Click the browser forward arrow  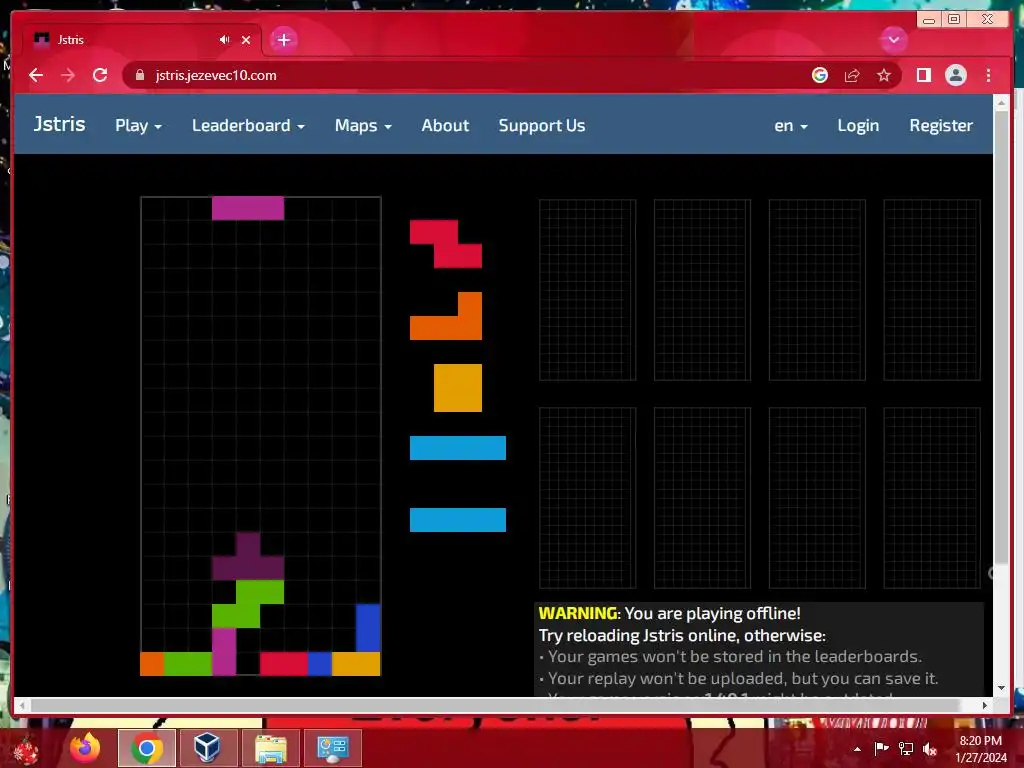coord(68,75)
